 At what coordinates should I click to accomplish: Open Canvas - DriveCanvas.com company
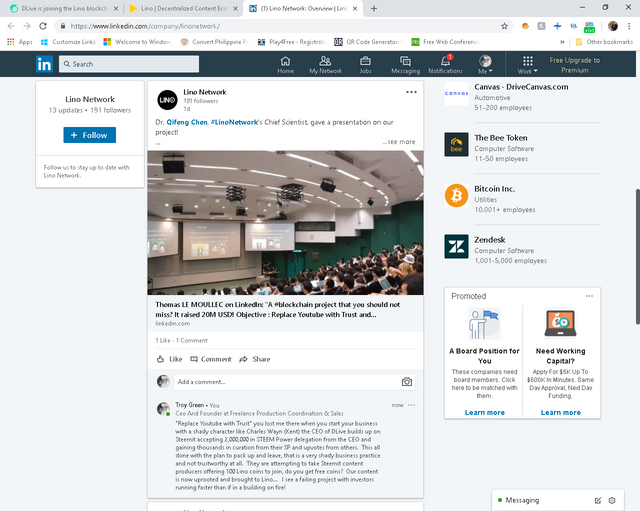[x=521, y=87]
